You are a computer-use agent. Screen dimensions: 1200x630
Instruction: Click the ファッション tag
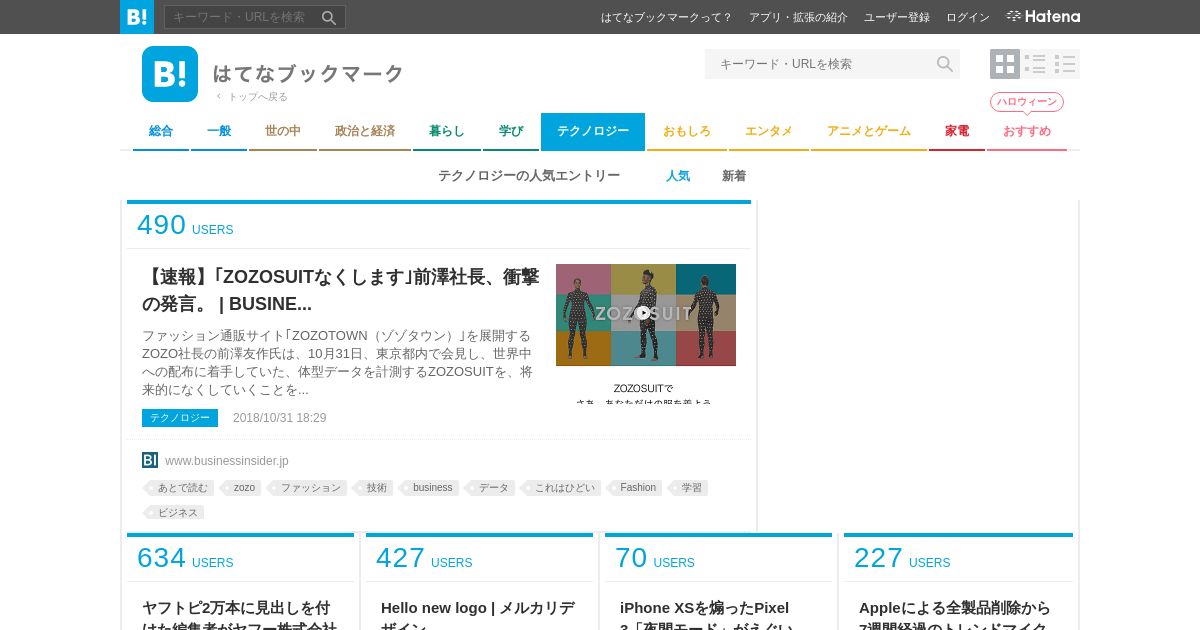(x=307, y=488)
